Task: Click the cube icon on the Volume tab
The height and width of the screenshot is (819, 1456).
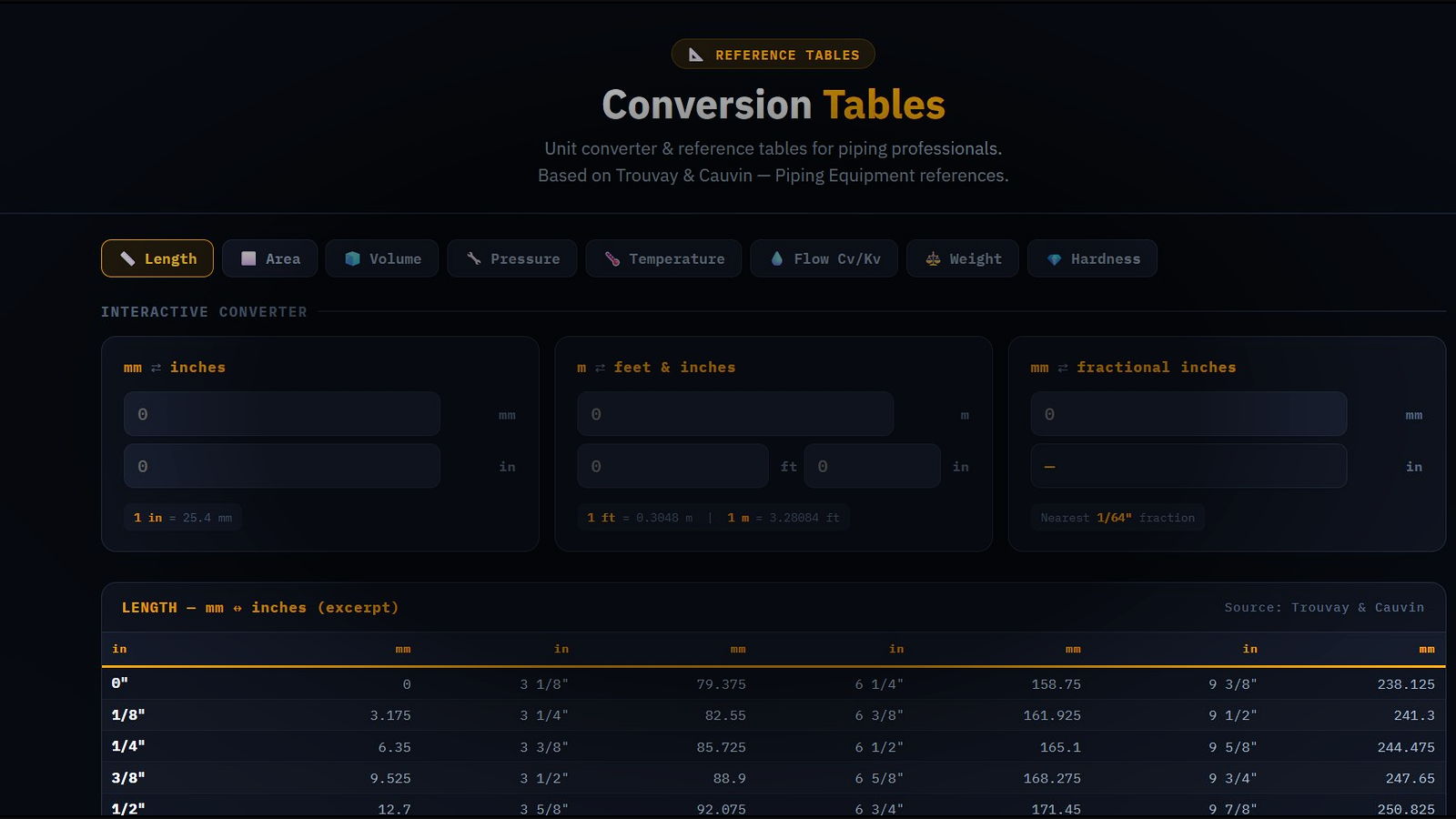Action: pyautogui.click(x=352, y=258)
